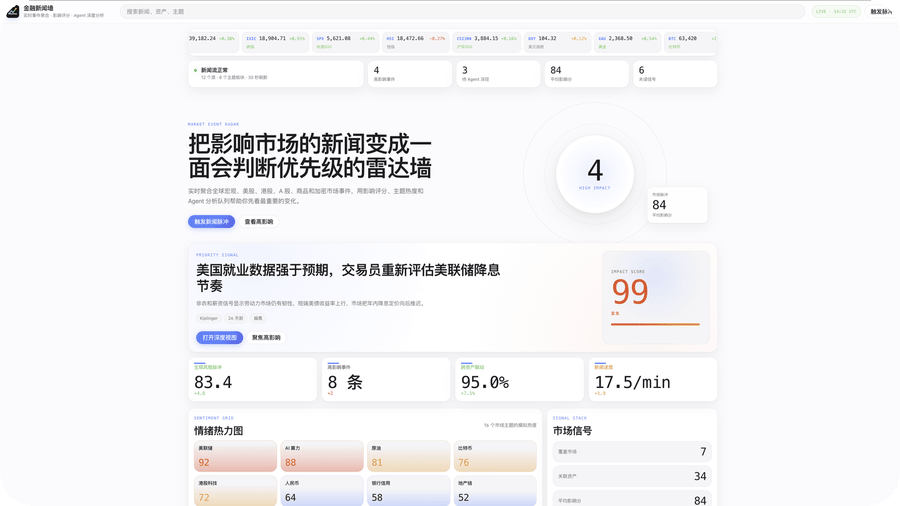Open the 8 条 高影响事件 metric card
This screenshot has width=900, height=506.
coord(386,379)
